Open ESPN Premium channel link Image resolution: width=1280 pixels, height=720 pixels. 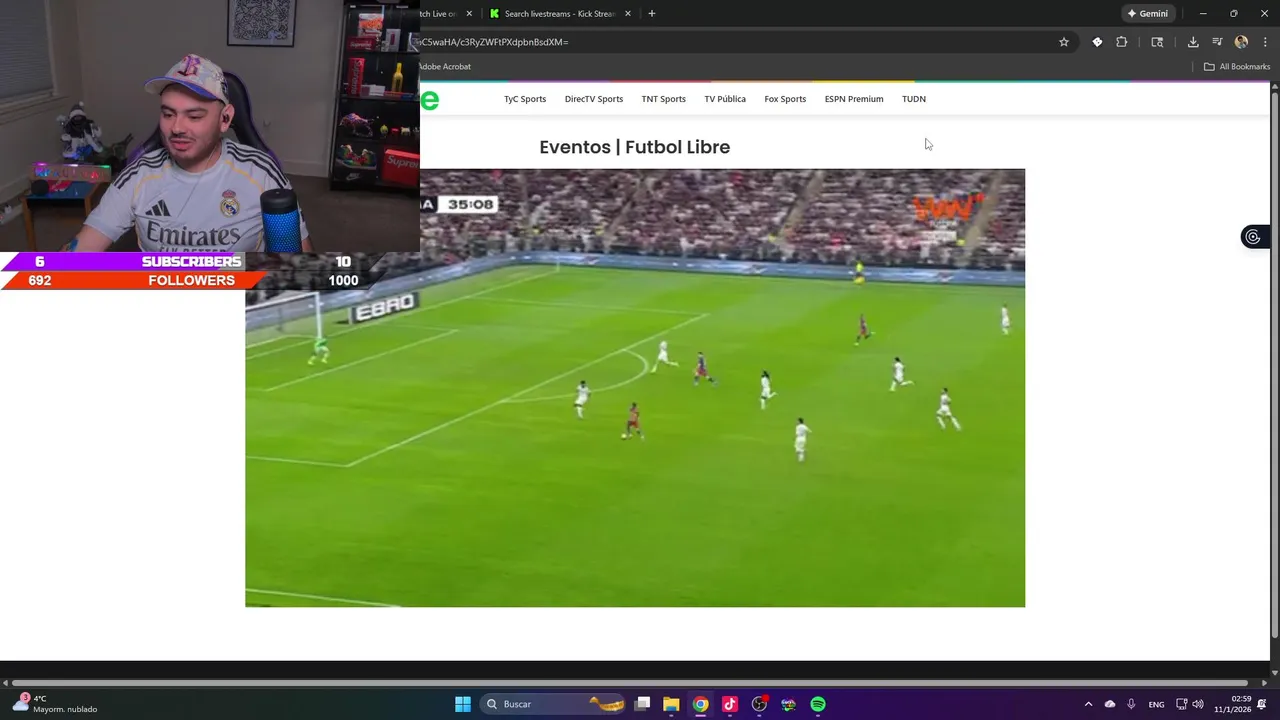pos(854,99)
